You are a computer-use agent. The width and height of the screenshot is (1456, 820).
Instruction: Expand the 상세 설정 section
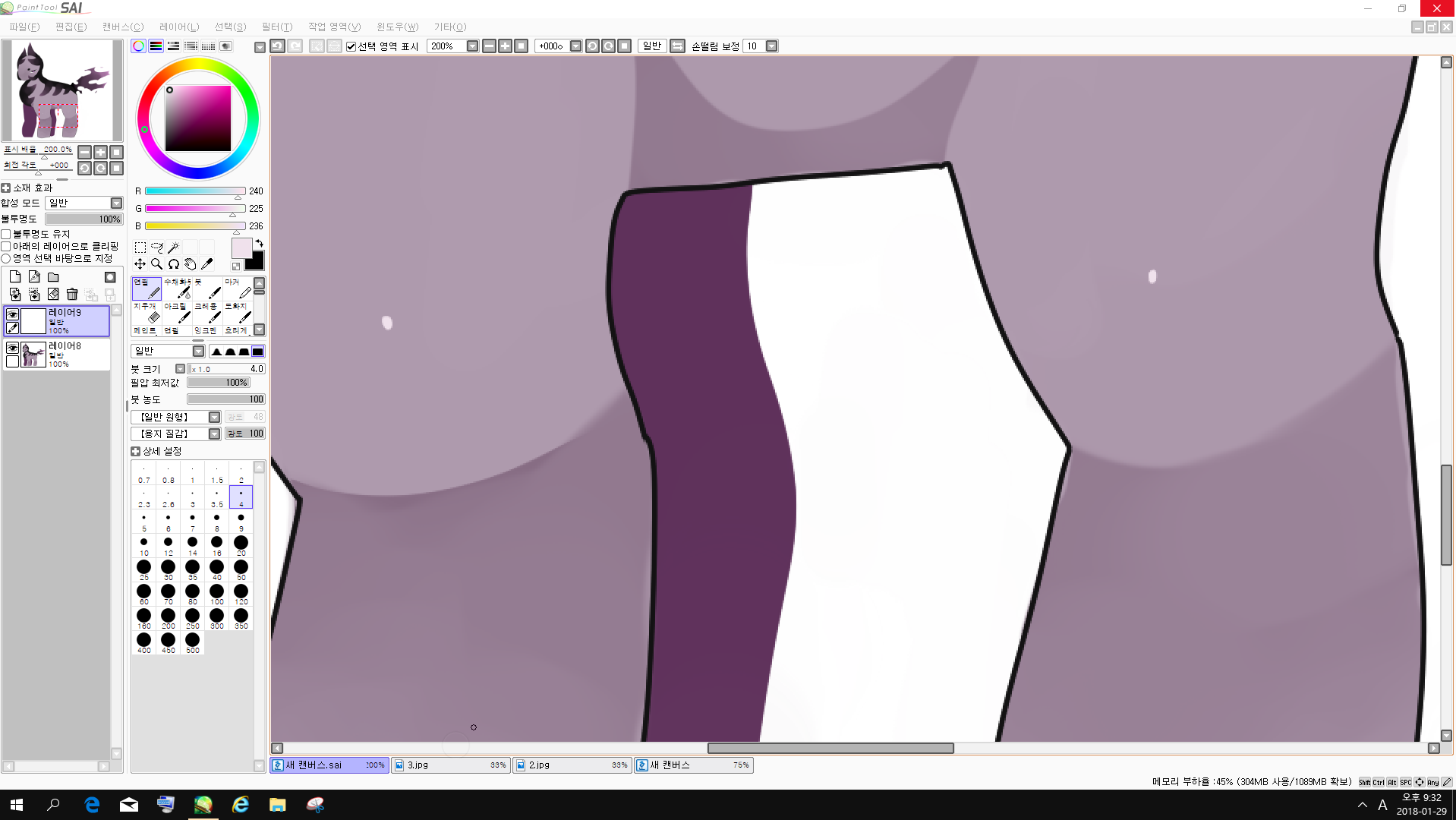tap(136, 451)
